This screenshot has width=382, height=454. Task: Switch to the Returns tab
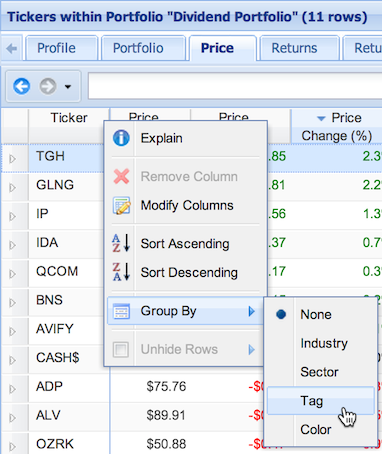(294, 48)
